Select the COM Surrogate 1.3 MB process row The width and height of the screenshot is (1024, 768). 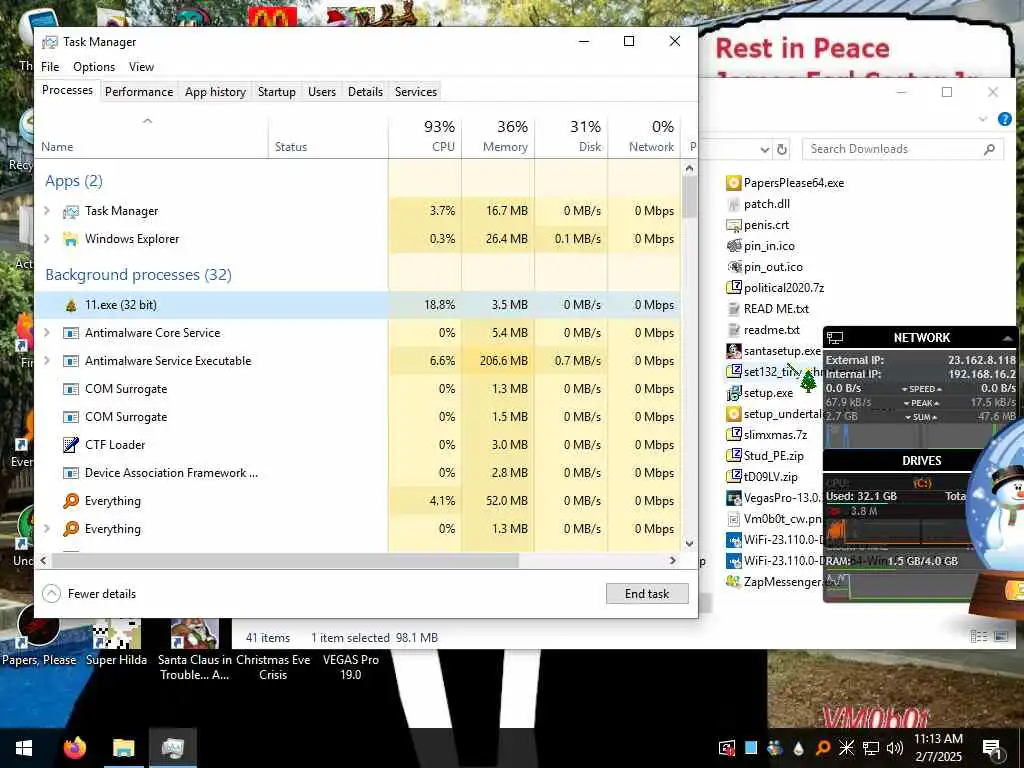[x=357, y=389]
